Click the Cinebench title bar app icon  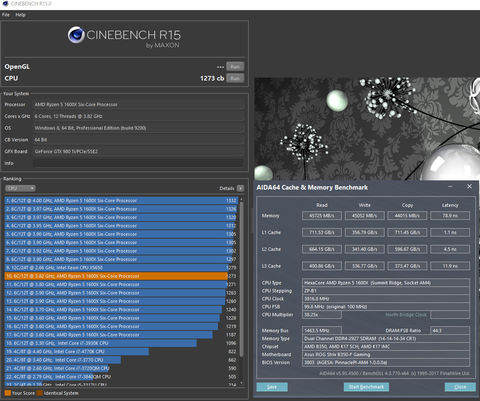click(x=5, y=4)
